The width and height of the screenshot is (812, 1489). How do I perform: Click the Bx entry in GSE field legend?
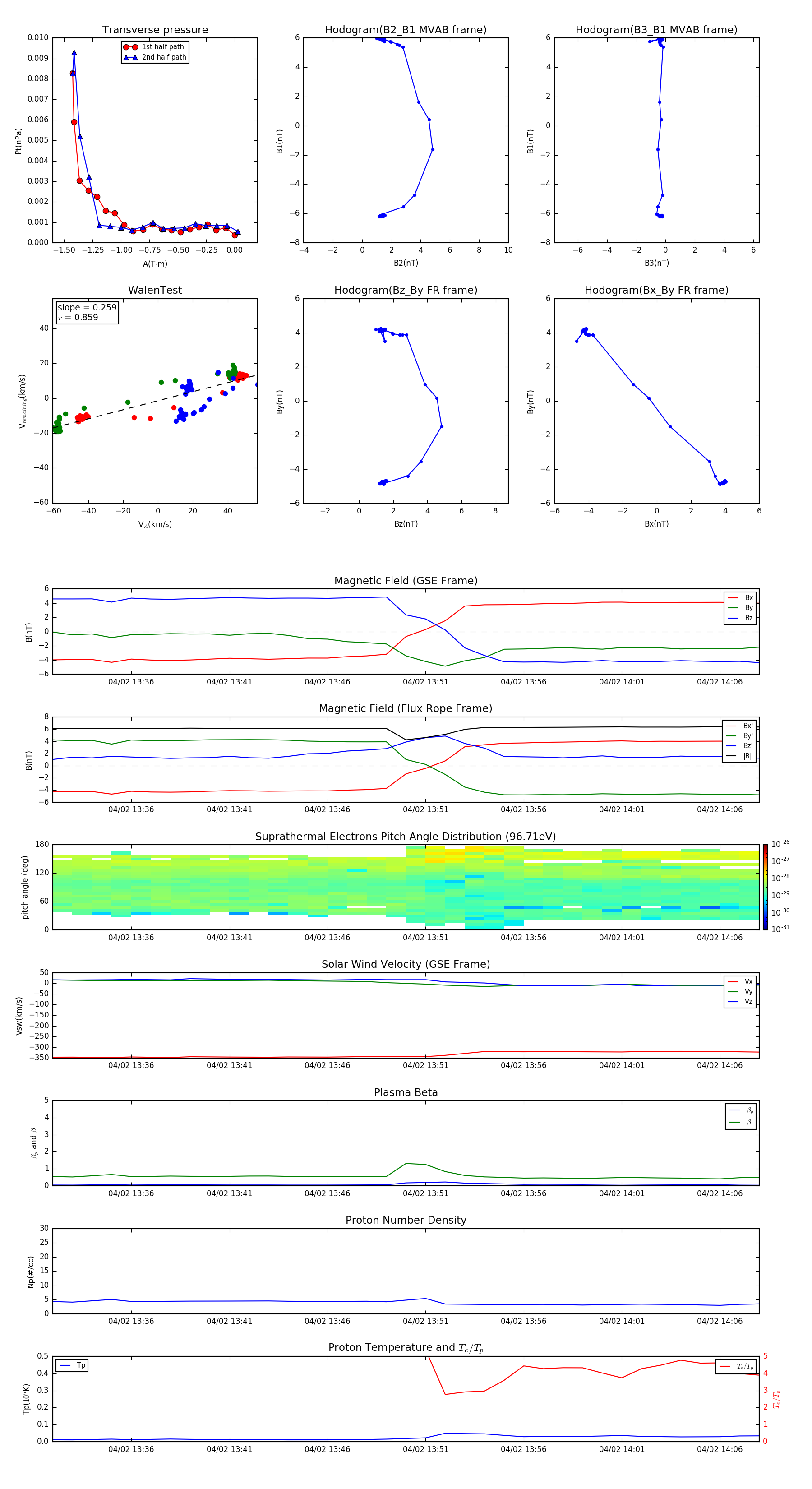(x=740, y=598)
